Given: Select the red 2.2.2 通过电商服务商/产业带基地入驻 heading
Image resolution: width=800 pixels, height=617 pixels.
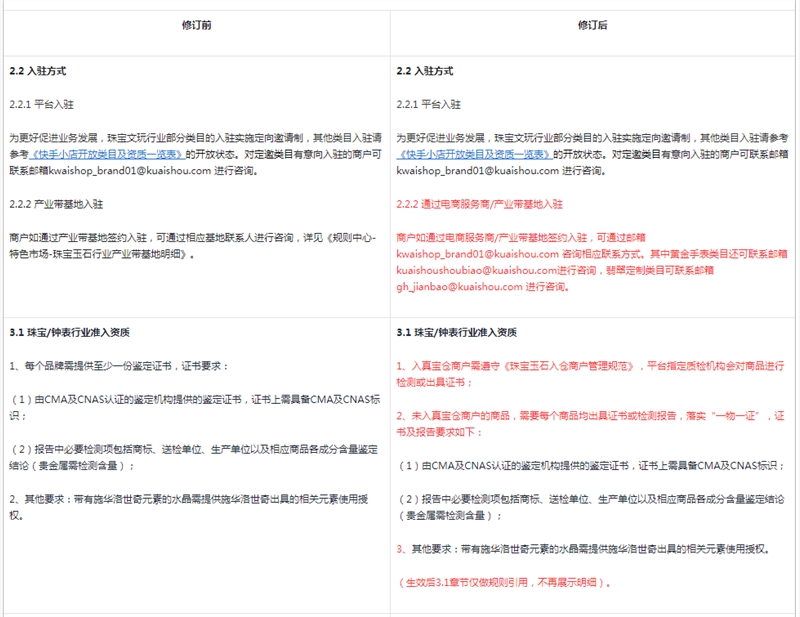Looking at the screenshot, I should coord(480,203).
